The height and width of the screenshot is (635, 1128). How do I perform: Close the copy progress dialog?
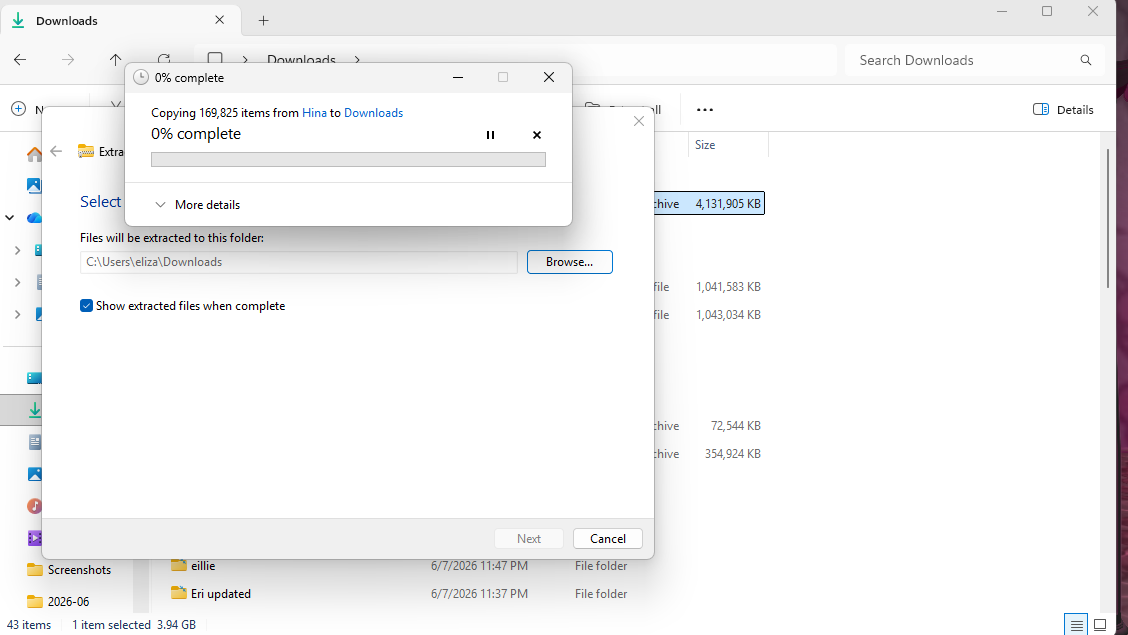click(x=549, y=77)
